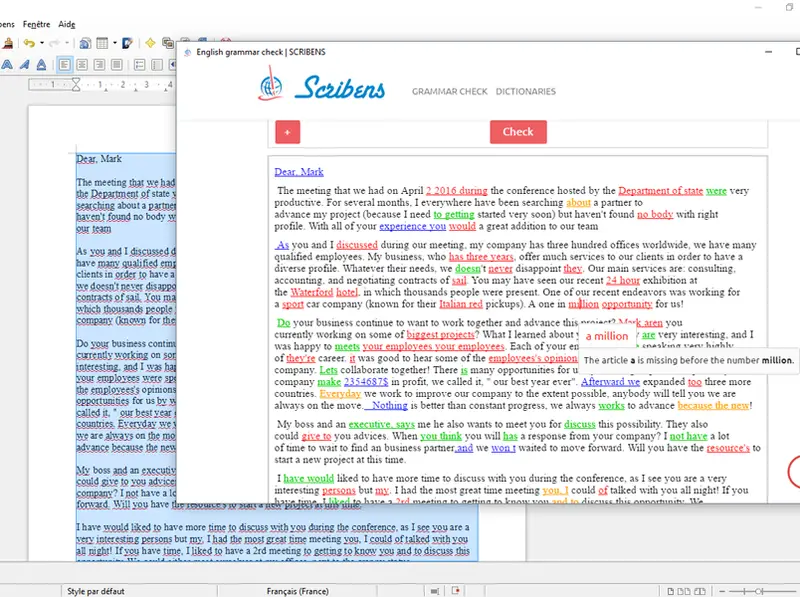Viewport: 800px width, 597px height.
Task: Click the underlined word 'Waterford'
Action: (312, 292)
